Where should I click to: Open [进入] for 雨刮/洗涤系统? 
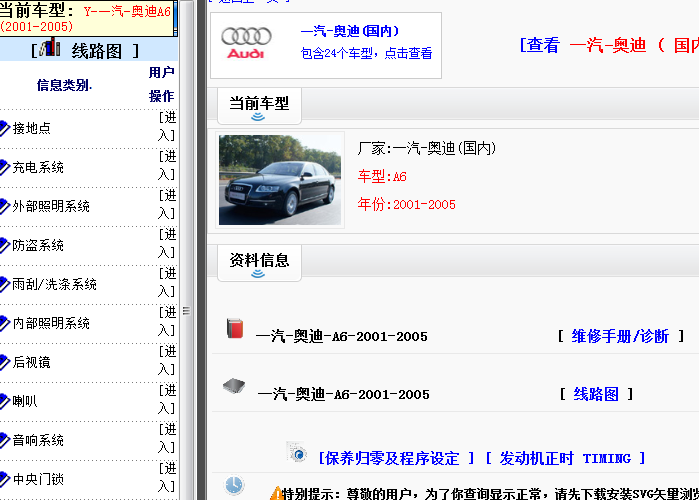(x=167, y=282)
